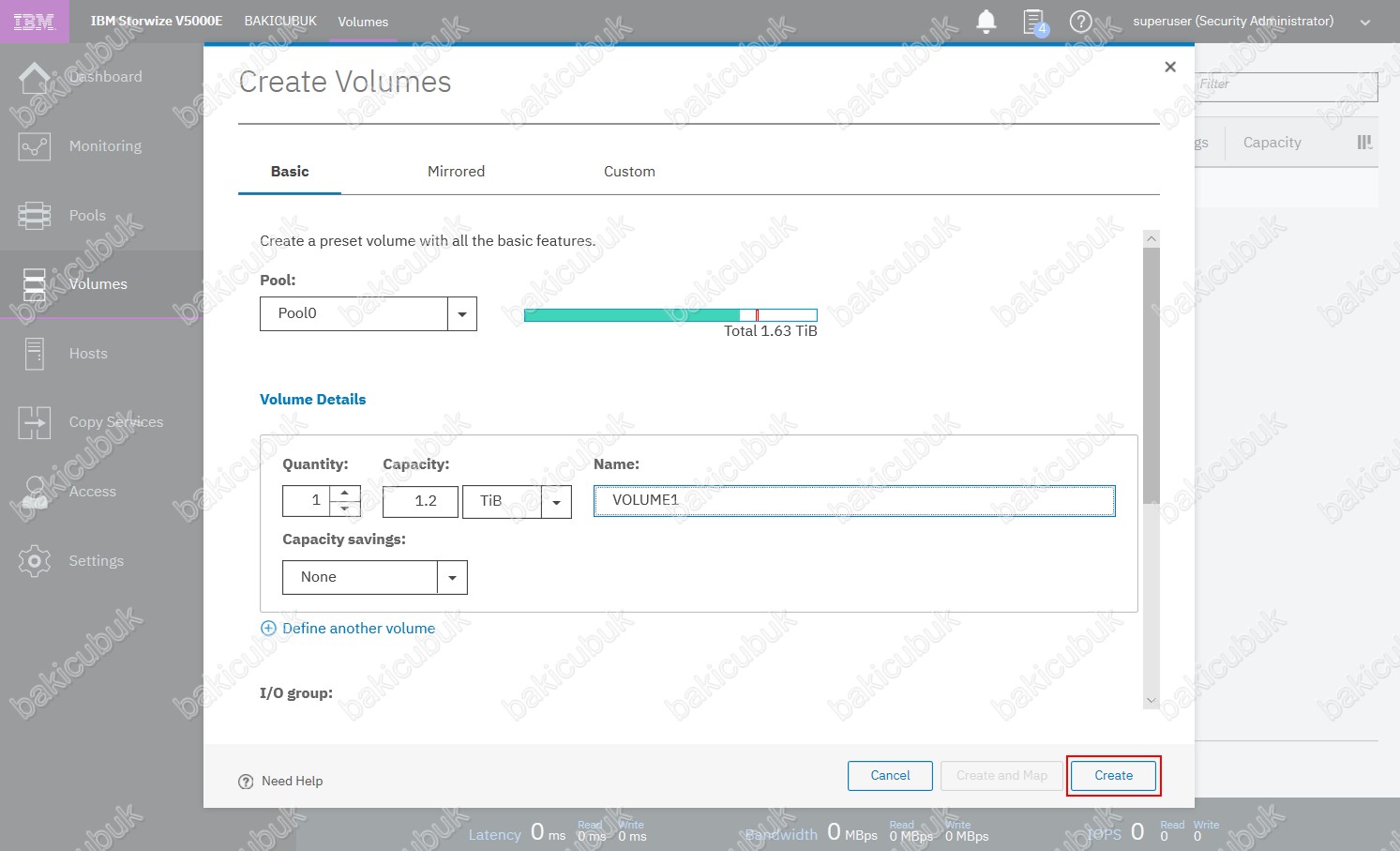Viewport: 1400px width, 851px height.
Task: Click the Need Help link
Action: coord(292,782)
